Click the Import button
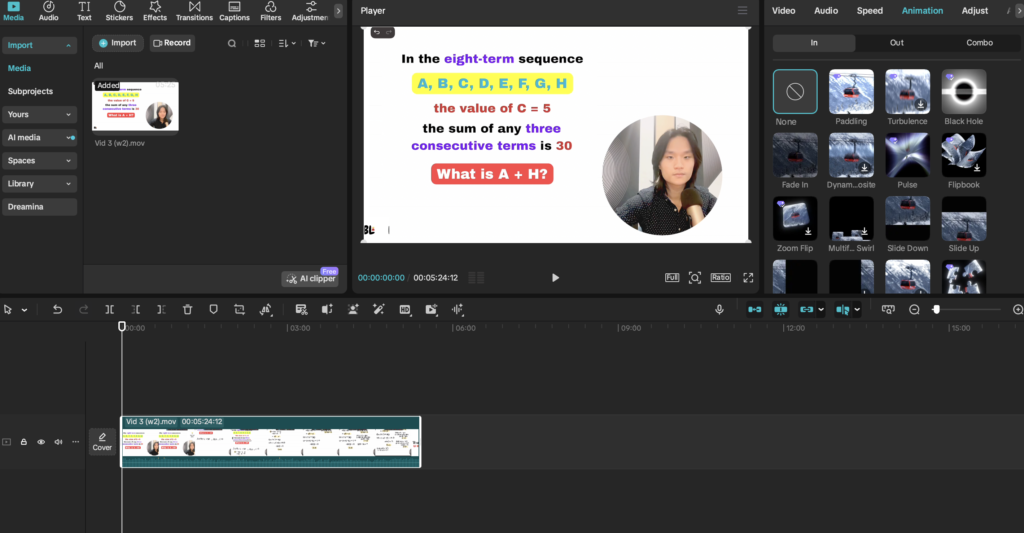1024x533 pixels. point(117,43)
